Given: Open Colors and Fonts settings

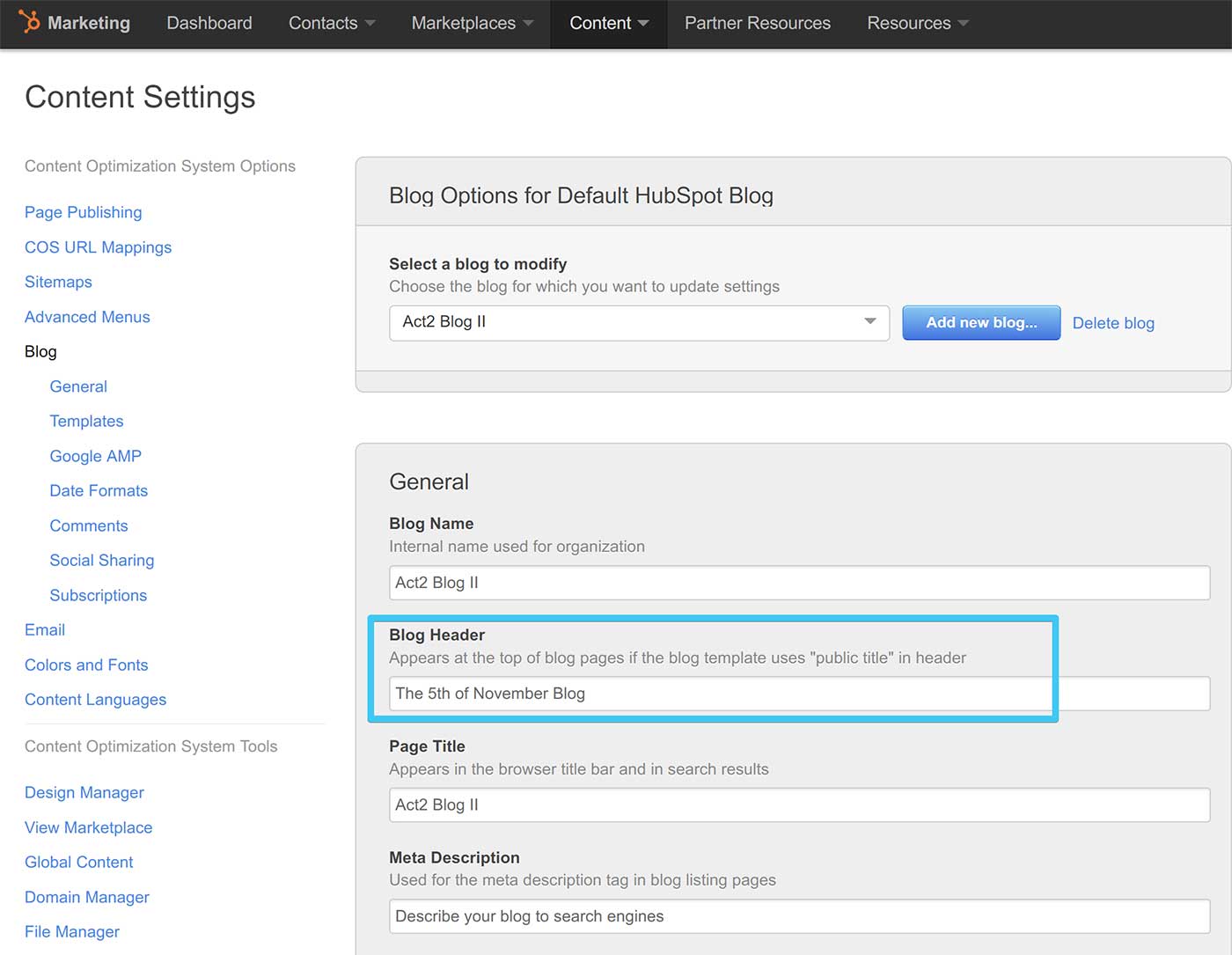Looking at the screenshot, I should (86, 665).
